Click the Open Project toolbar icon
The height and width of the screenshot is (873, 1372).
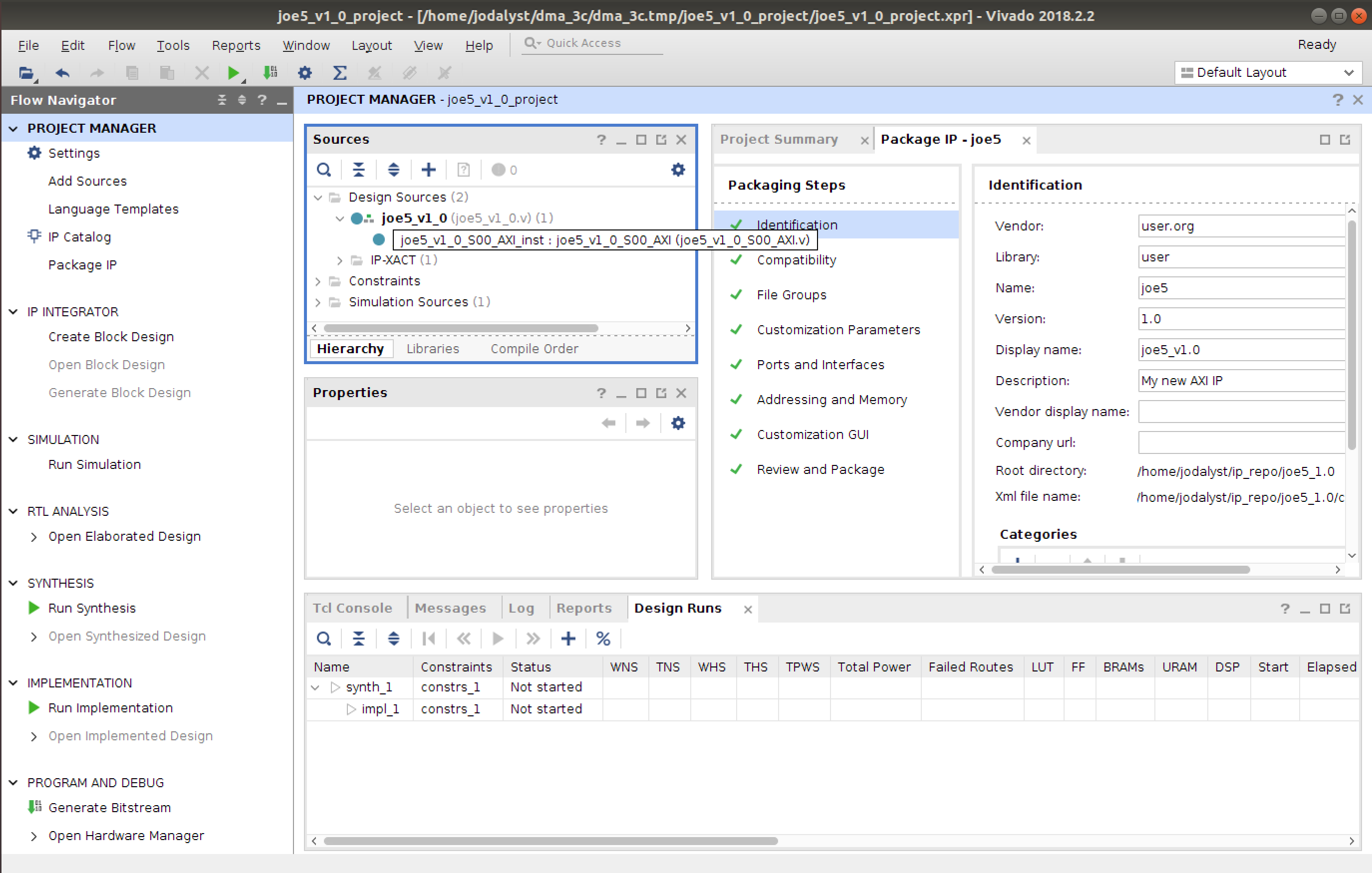coord(26,73)
